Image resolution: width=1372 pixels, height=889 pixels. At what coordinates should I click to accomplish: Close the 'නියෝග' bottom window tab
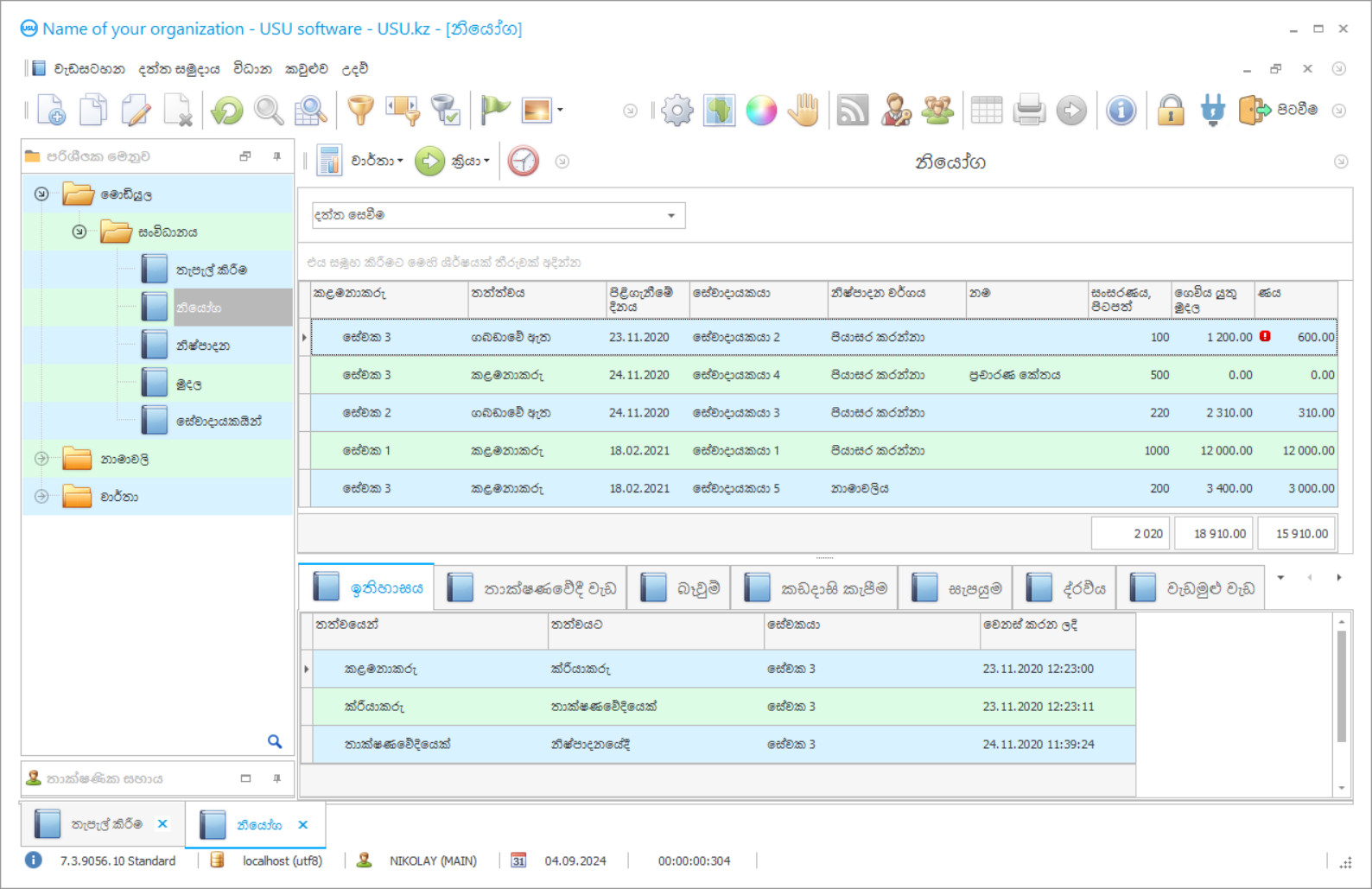pyautogui.click(x=303, y=825)
